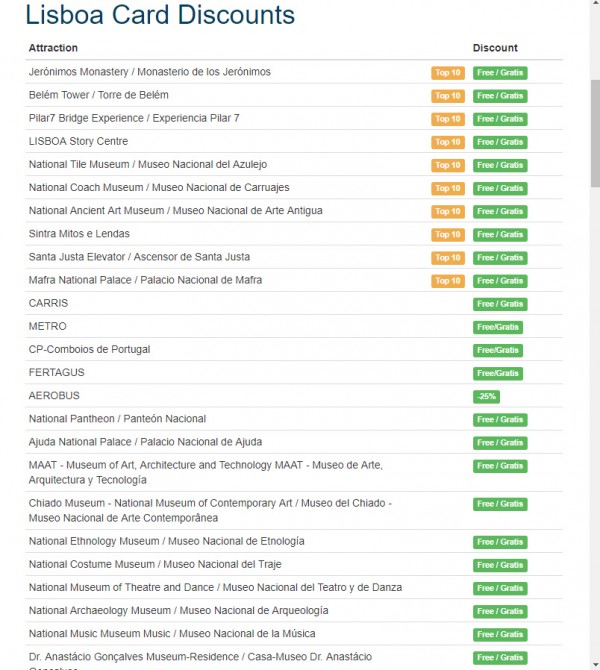600x670 pixels.
Task: Click the Attraction column header
Action: (53, 48)
